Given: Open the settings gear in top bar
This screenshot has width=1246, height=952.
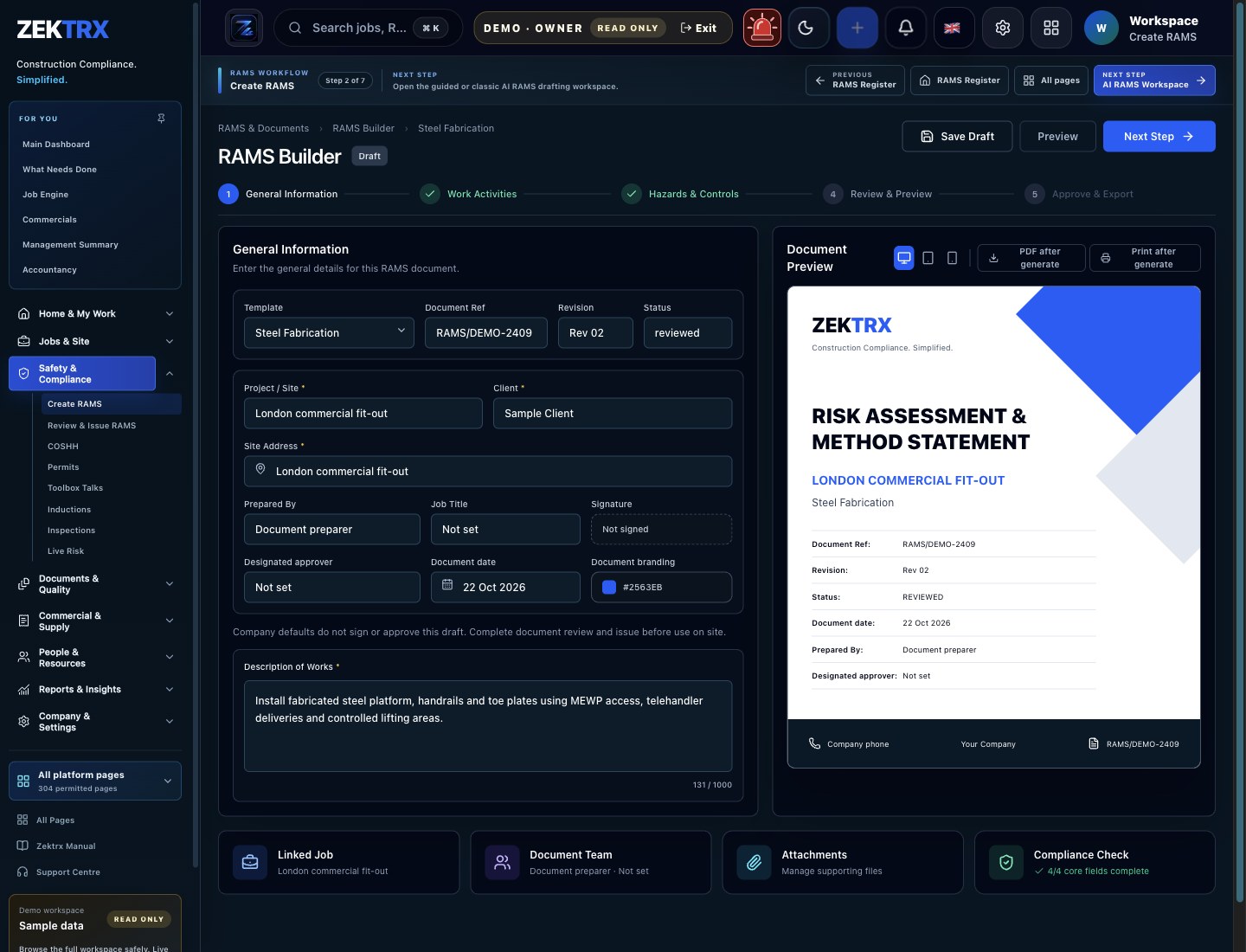Looking at the screenshot, I should coord(1002,28).
